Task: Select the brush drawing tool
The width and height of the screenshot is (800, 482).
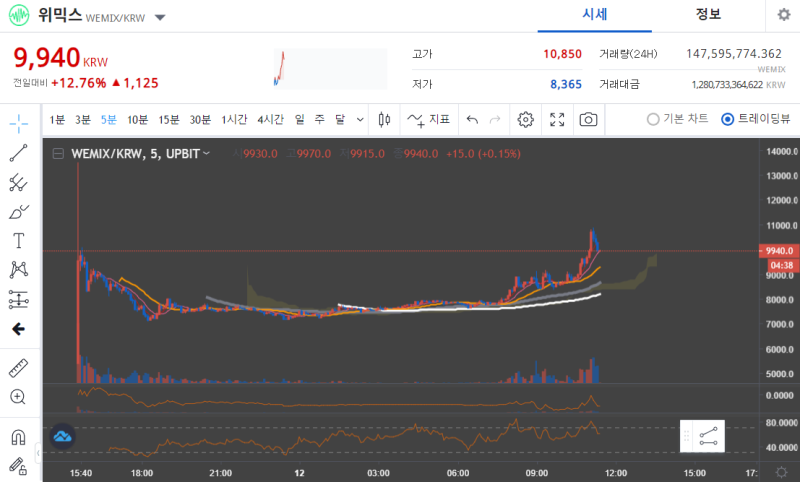Action: click(19, 212)
